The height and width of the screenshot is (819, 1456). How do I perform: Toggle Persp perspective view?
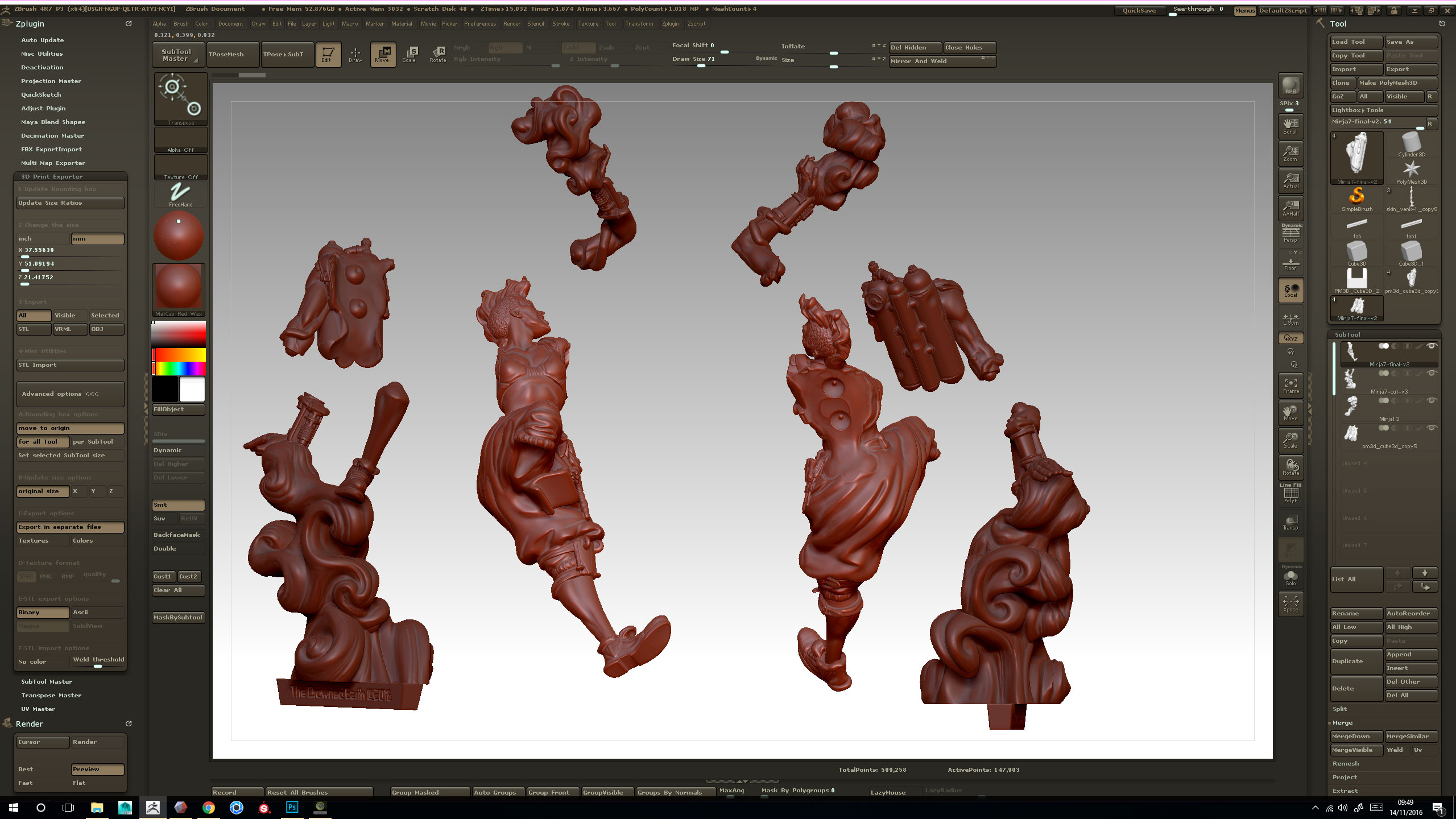pyautogui.click(x=1290, y=234)
